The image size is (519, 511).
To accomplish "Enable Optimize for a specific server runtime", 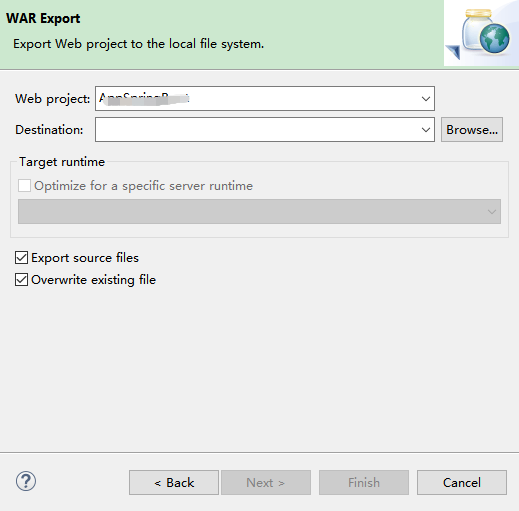I will tap(24, 186).
